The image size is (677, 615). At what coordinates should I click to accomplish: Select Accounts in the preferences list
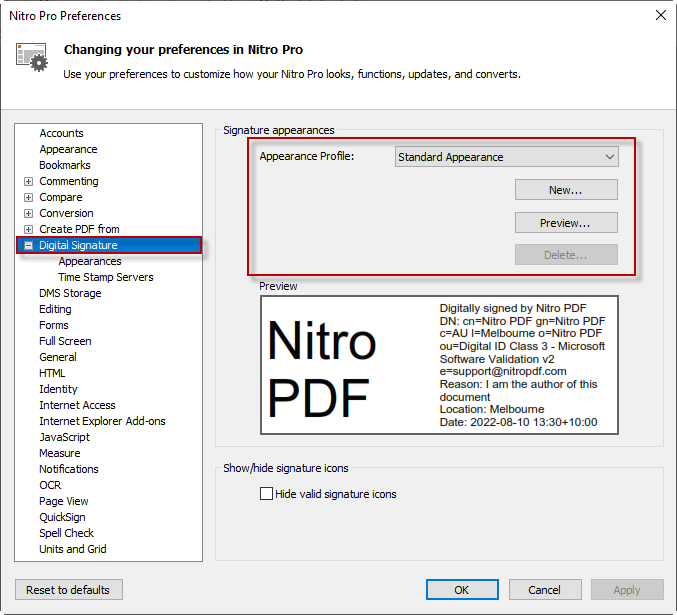click(x=61, y=133)
